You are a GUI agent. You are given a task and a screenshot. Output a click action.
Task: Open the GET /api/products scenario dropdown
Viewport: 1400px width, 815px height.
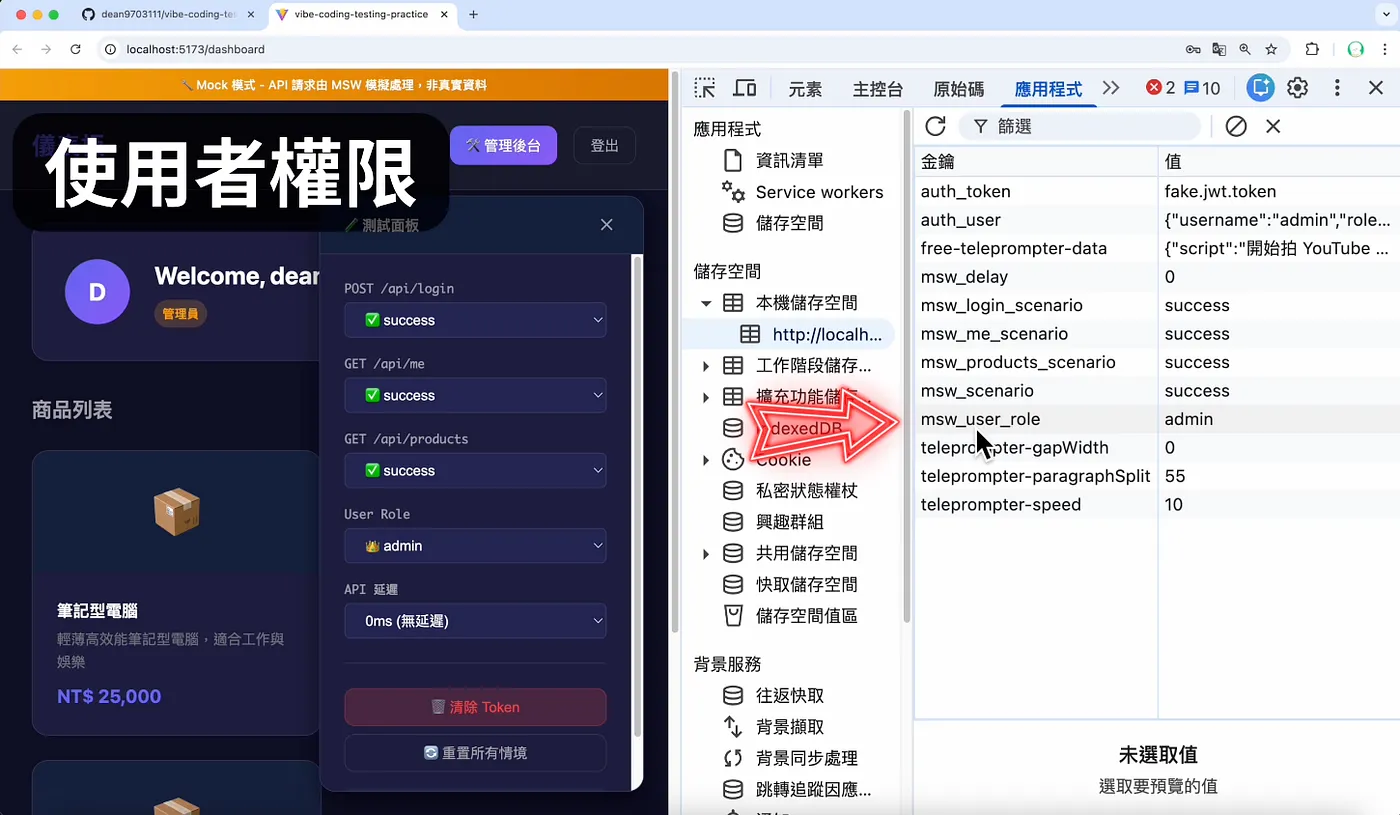(x=475, y=470)
